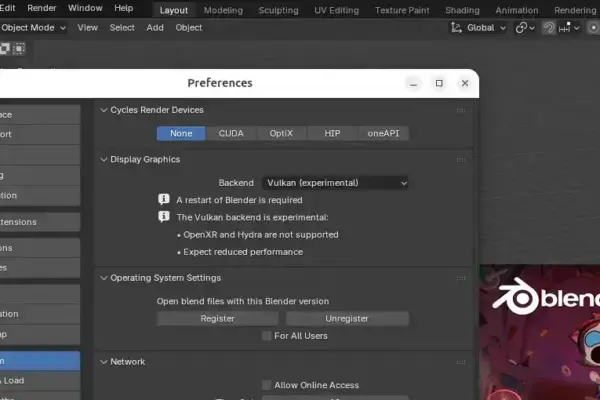Minimize the Preferences window

(413, 83)
